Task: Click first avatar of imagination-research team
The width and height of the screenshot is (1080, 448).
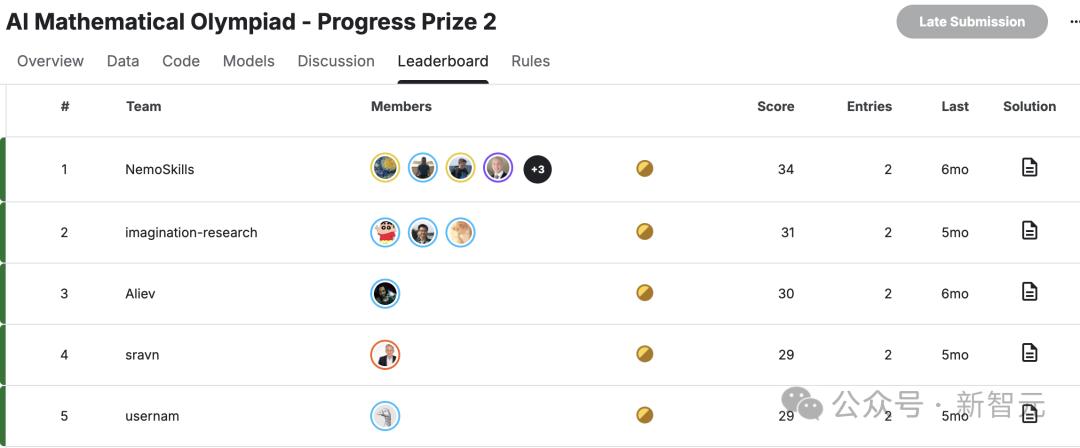Action: tap(385, 232)
